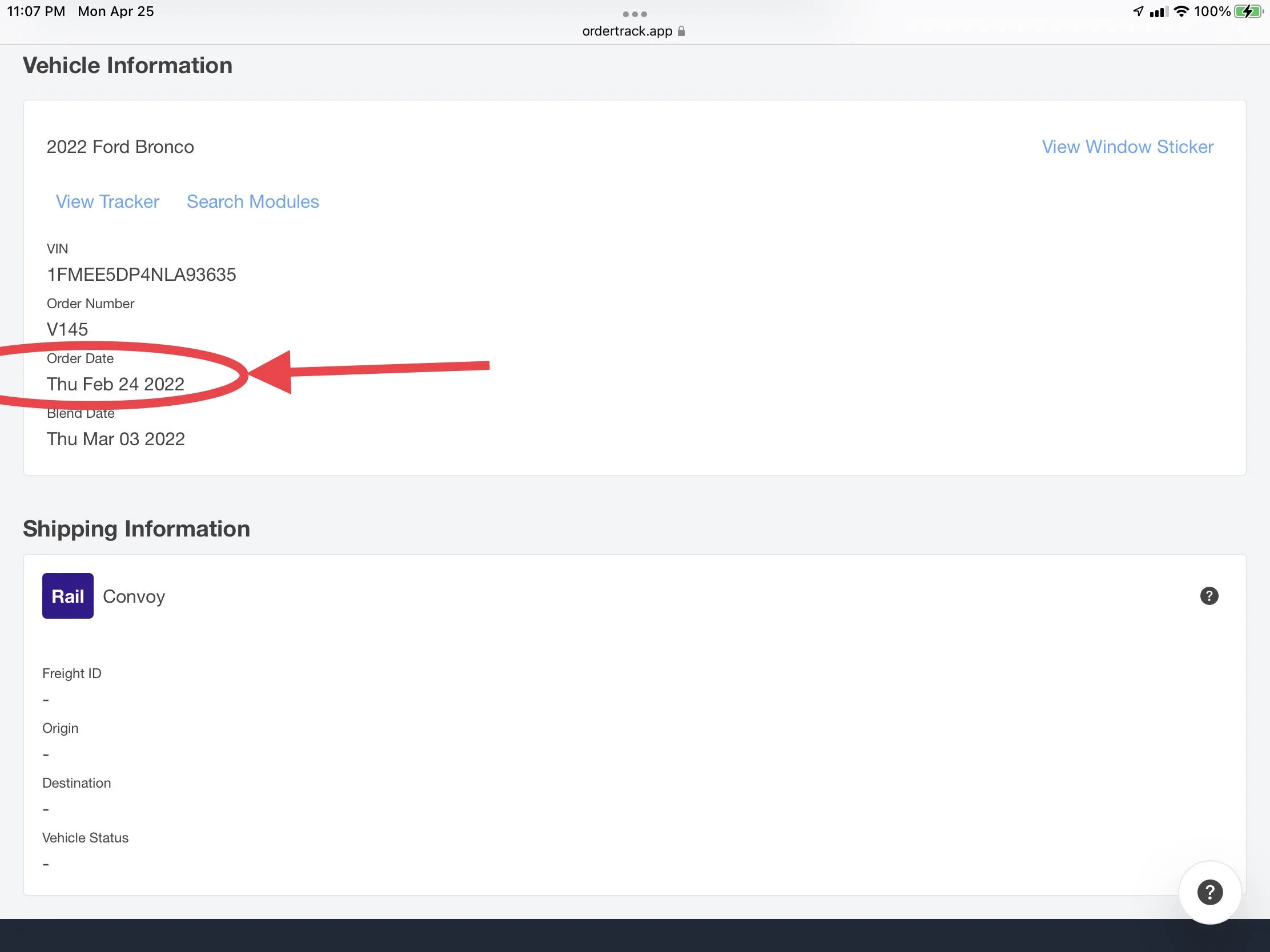Select the blend date Thu Mar 03 2022

115,439
